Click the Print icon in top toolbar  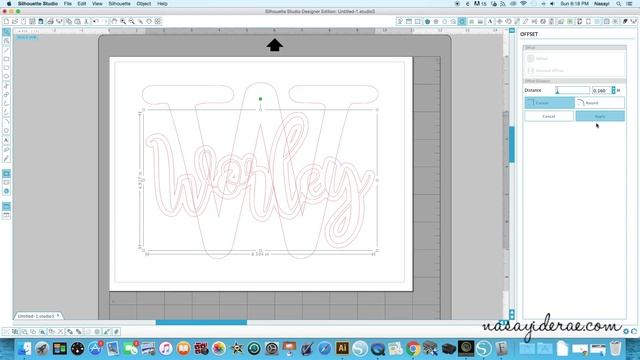tap(50, 21)
